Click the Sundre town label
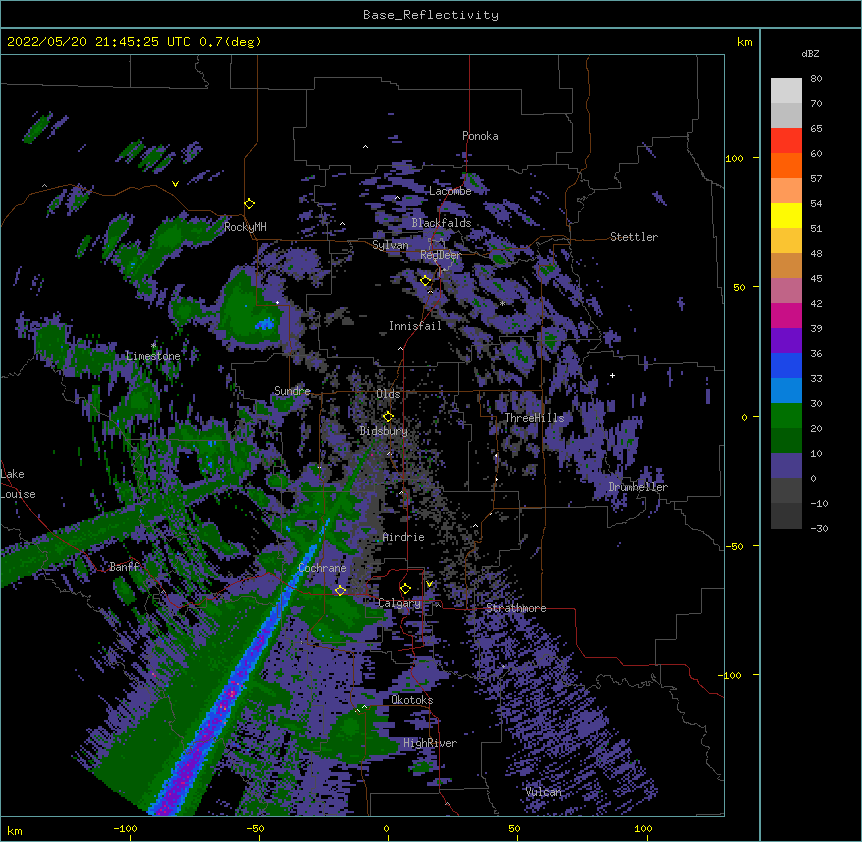Viewport: 862px width, 842px height. point(292,391)
